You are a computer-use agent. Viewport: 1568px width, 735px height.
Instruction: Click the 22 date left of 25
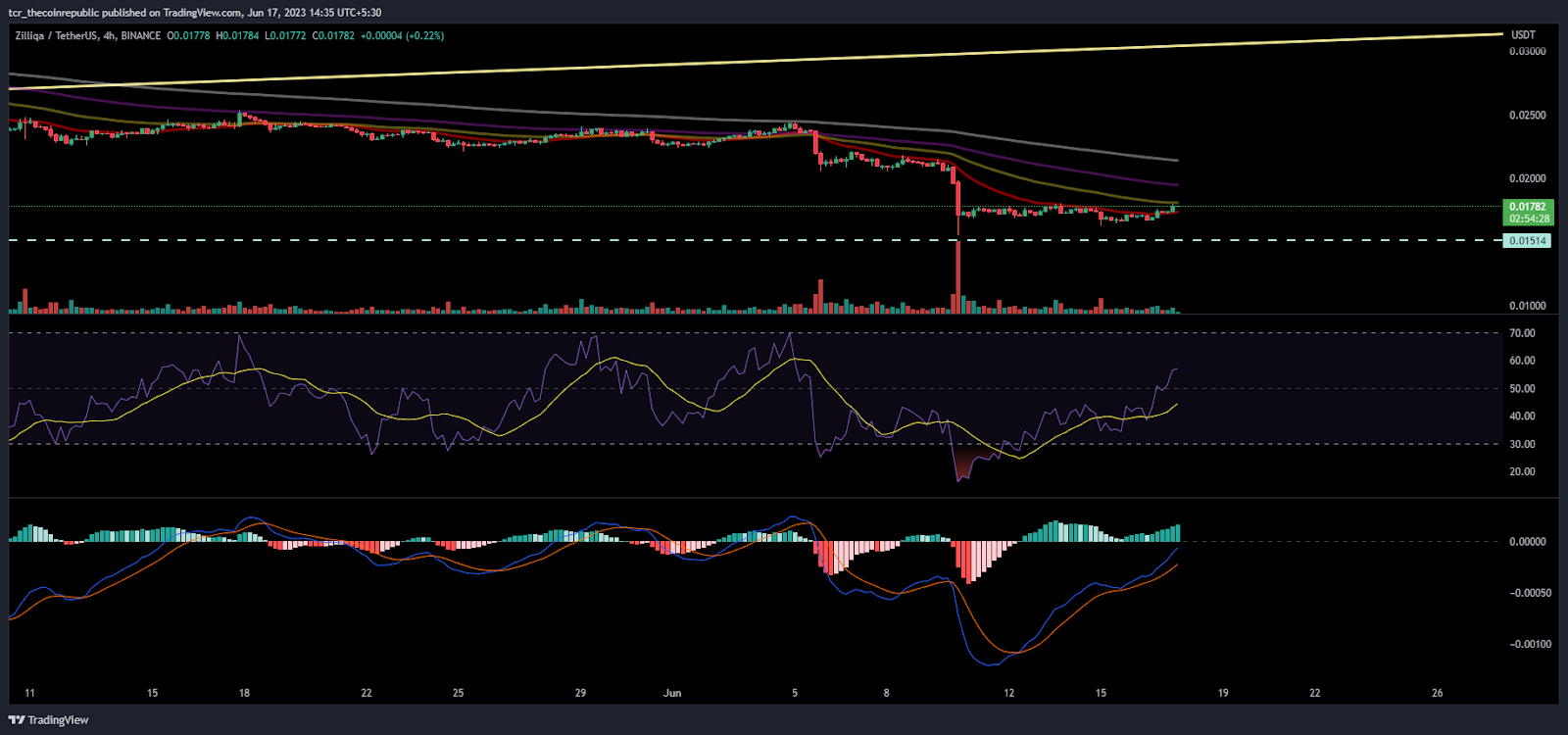point(367,693)
